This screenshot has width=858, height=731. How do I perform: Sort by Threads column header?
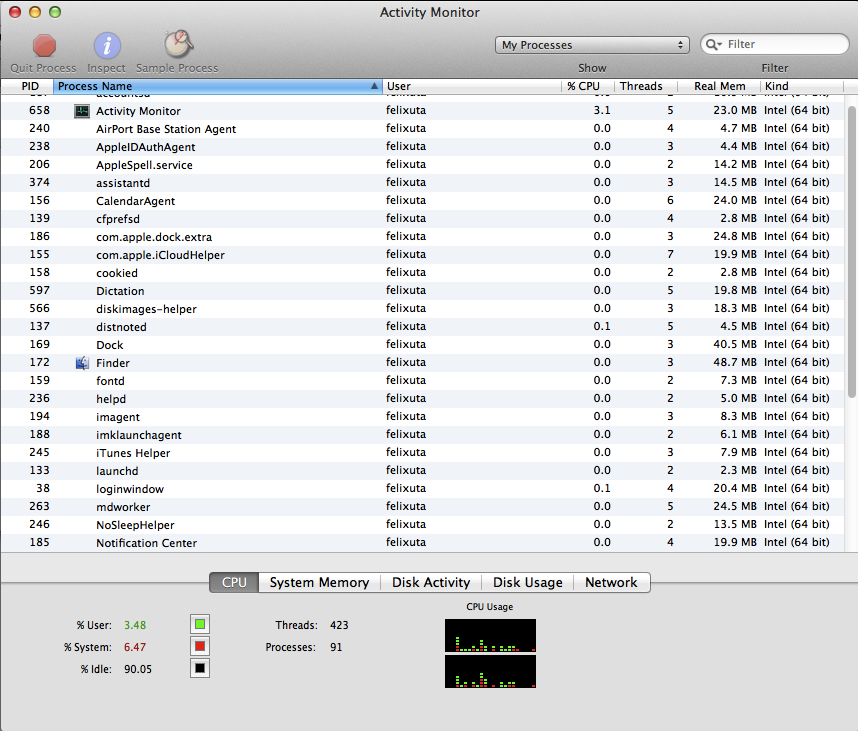(x=646, y=86)
